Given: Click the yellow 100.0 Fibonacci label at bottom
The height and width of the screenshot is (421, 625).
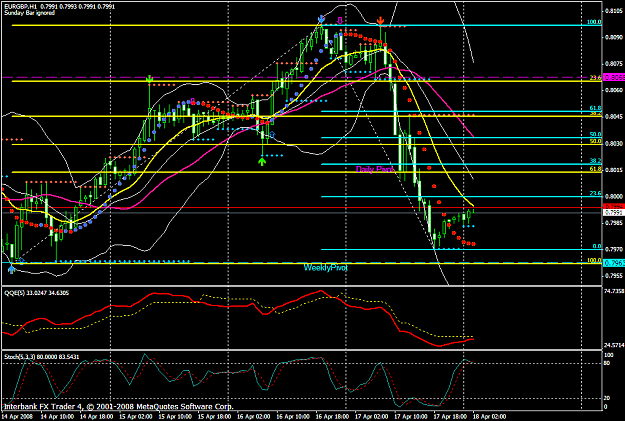Looking at the screenshot, I should [594, 260].
